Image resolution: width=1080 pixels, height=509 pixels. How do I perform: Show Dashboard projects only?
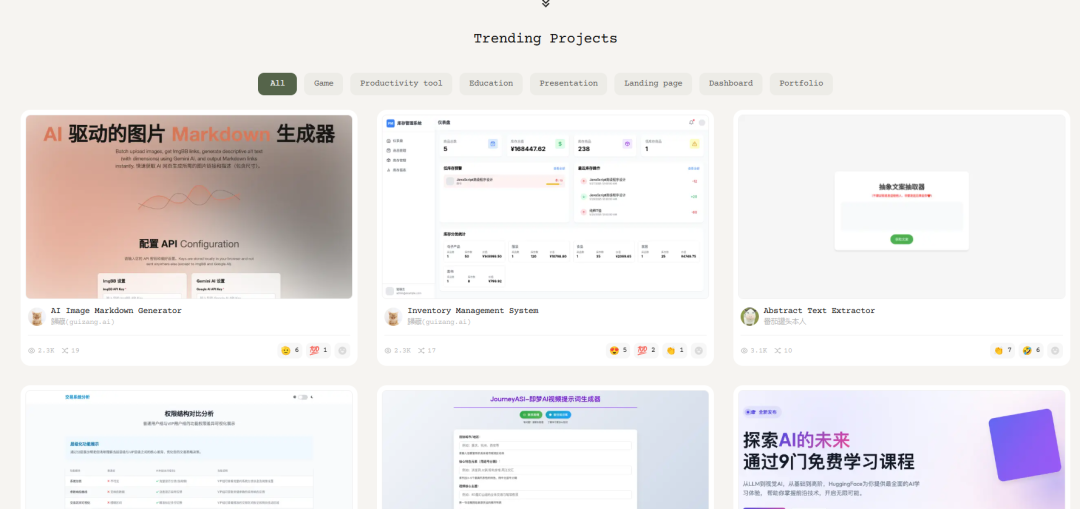pyautogui.click(x=731, y=83)
